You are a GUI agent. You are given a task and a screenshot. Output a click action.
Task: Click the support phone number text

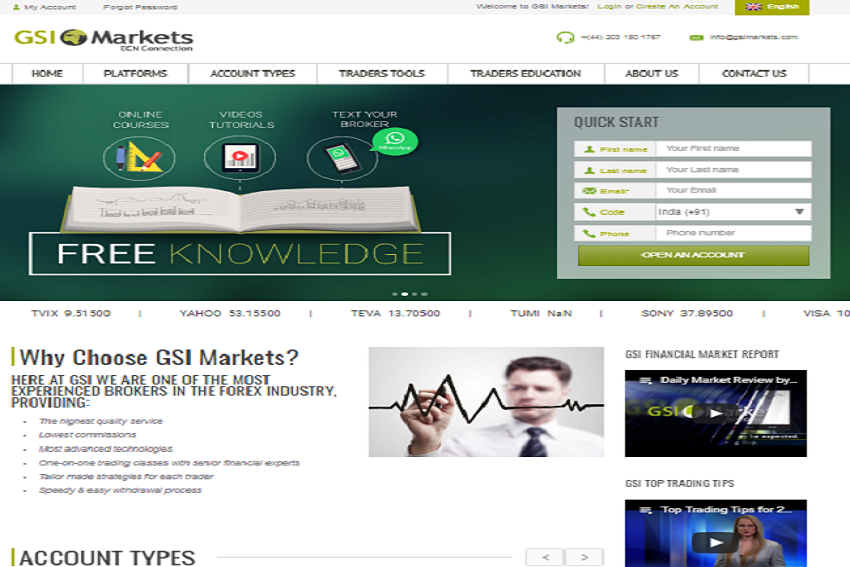point(621,37)
